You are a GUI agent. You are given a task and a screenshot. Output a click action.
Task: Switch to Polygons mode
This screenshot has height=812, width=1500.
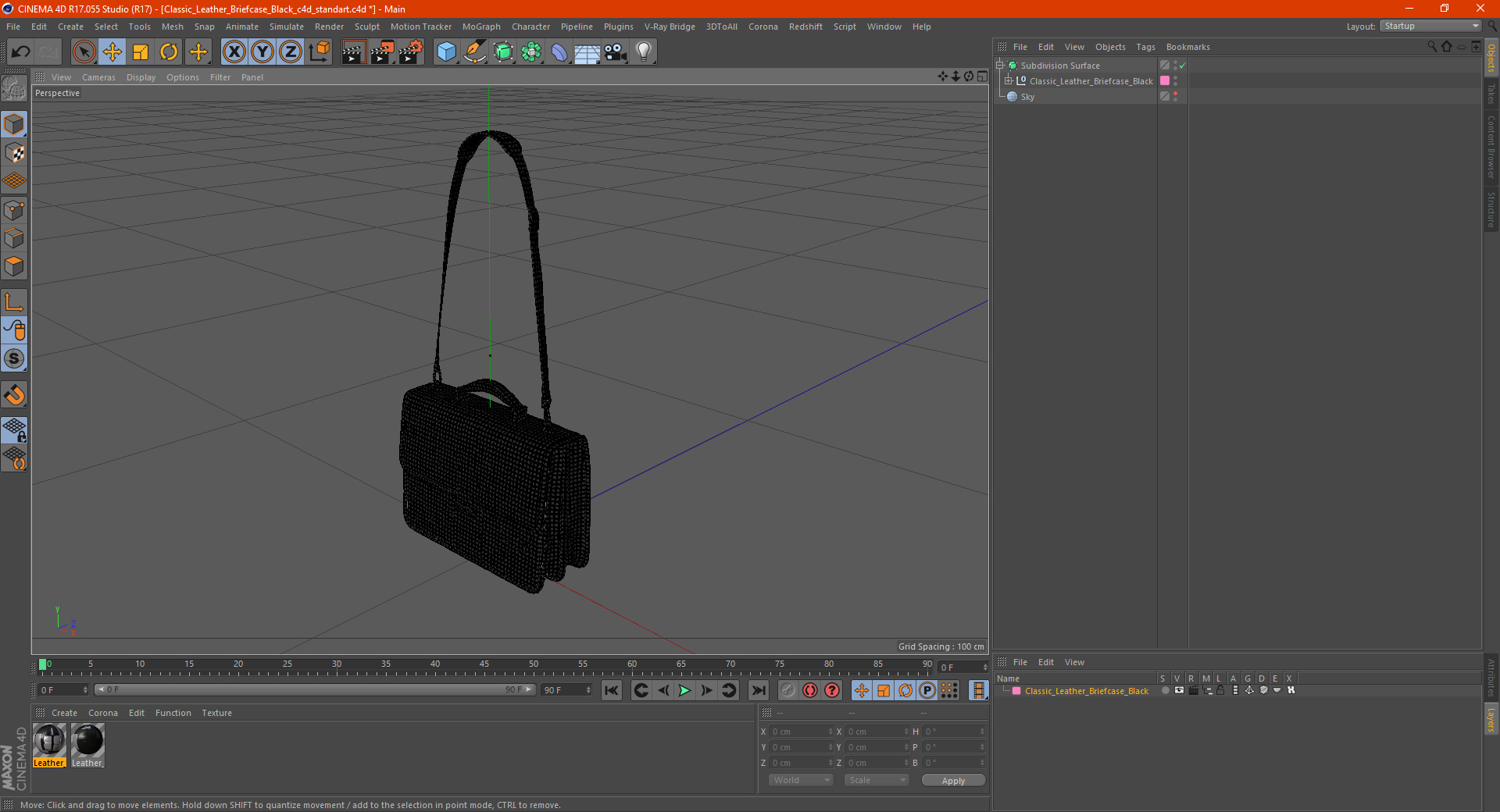click(x=14, y=267)
